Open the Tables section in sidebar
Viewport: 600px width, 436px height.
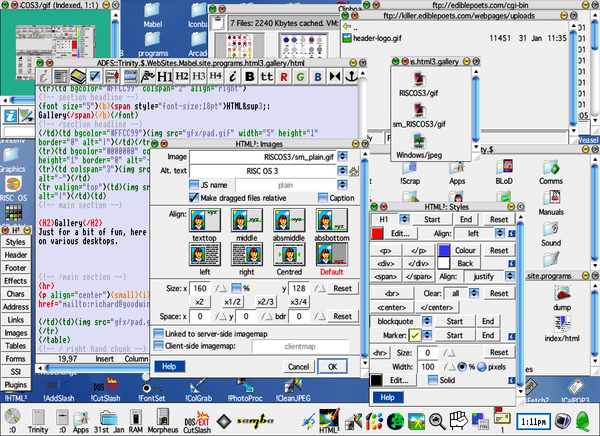coord(15,346)
